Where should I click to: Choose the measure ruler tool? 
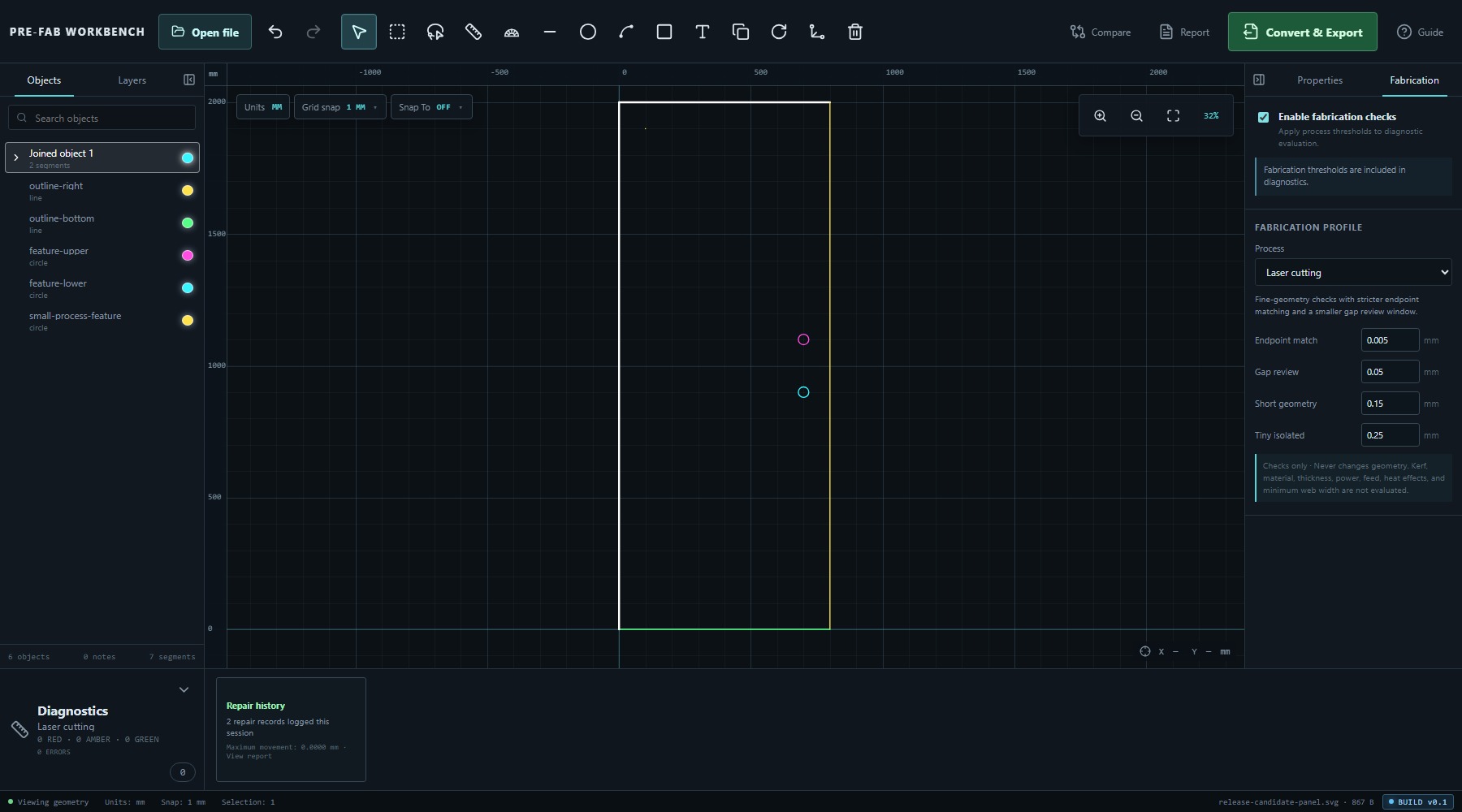coord(474,32)
